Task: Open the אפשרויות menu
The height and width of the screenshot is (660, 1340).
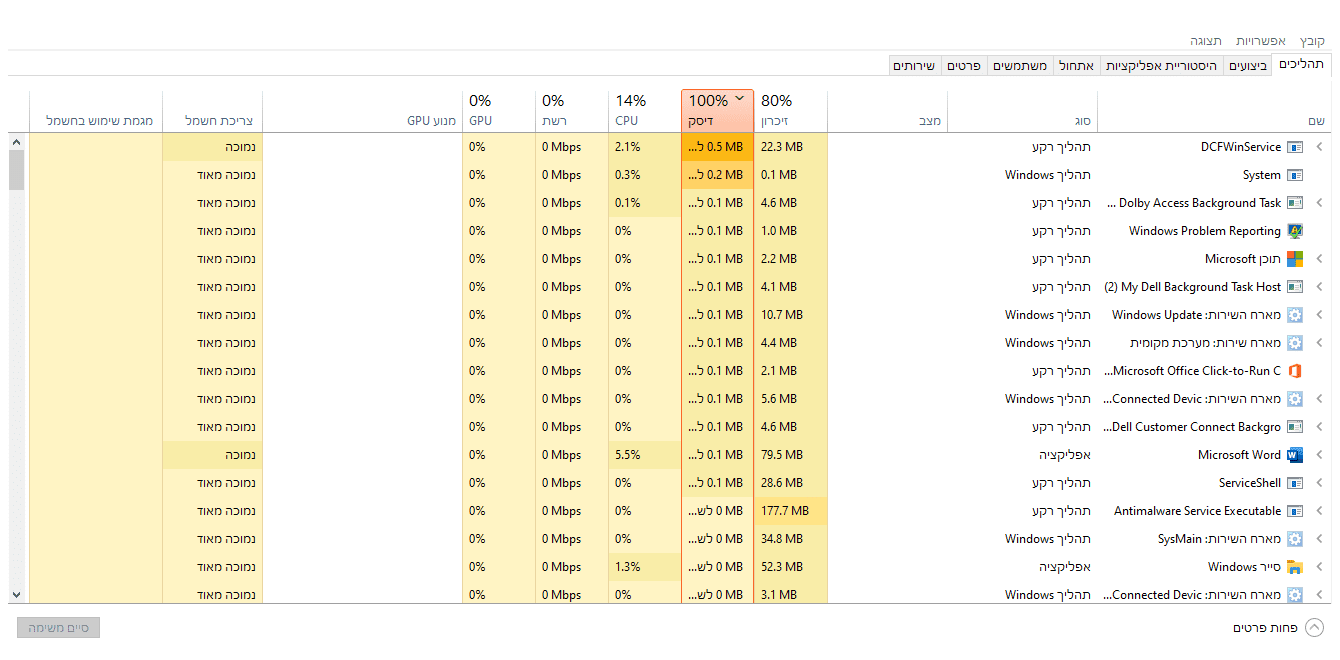Action: tap(1260, 41)
